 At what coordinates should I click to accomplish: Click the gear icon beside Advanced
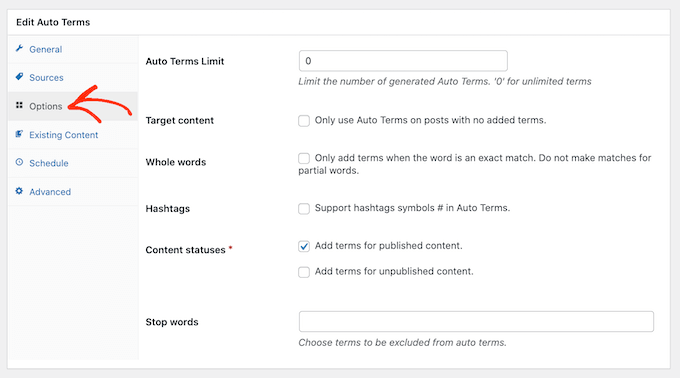click(19, 191)
